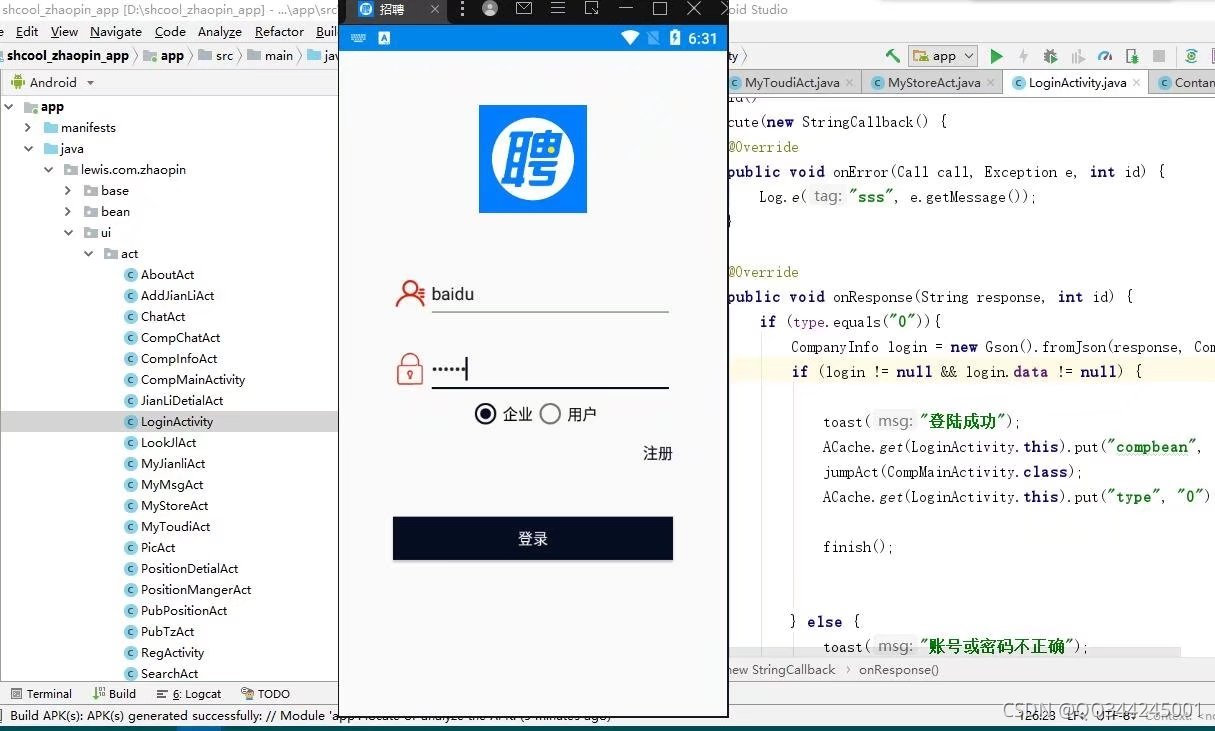1215x731 pixels.
Task: Open the Navigate menu
Action: [x=116, y=32]
